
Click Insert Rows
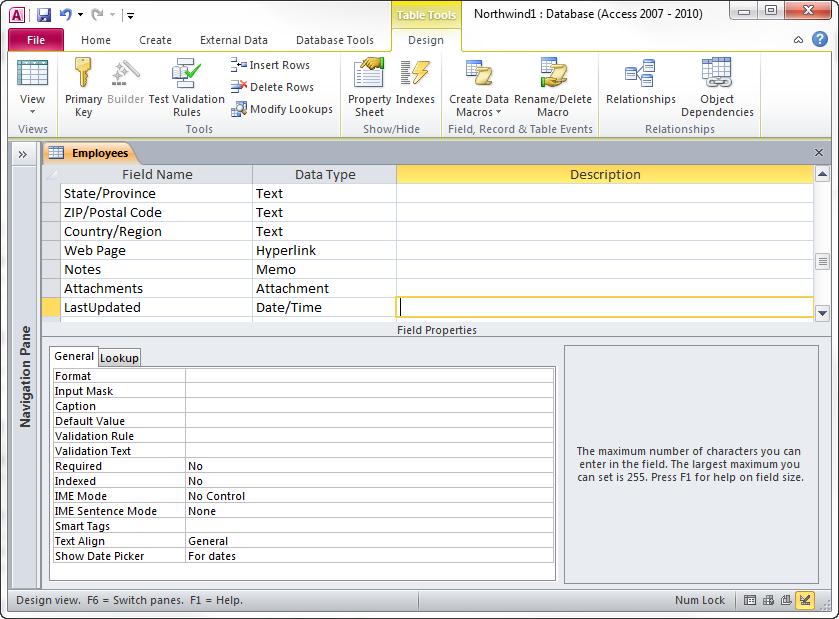point(271,65)
